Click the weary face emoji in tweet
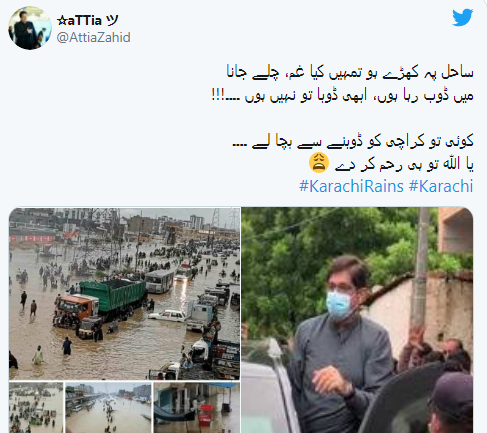Screen dimensions: 487x433 [319, 163]
